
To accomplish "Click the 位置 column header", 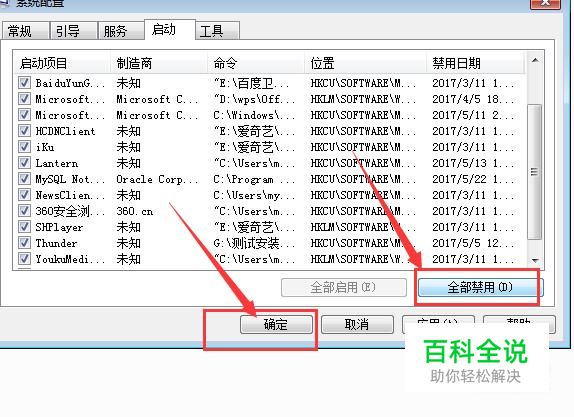I will [x=365, y=63].
